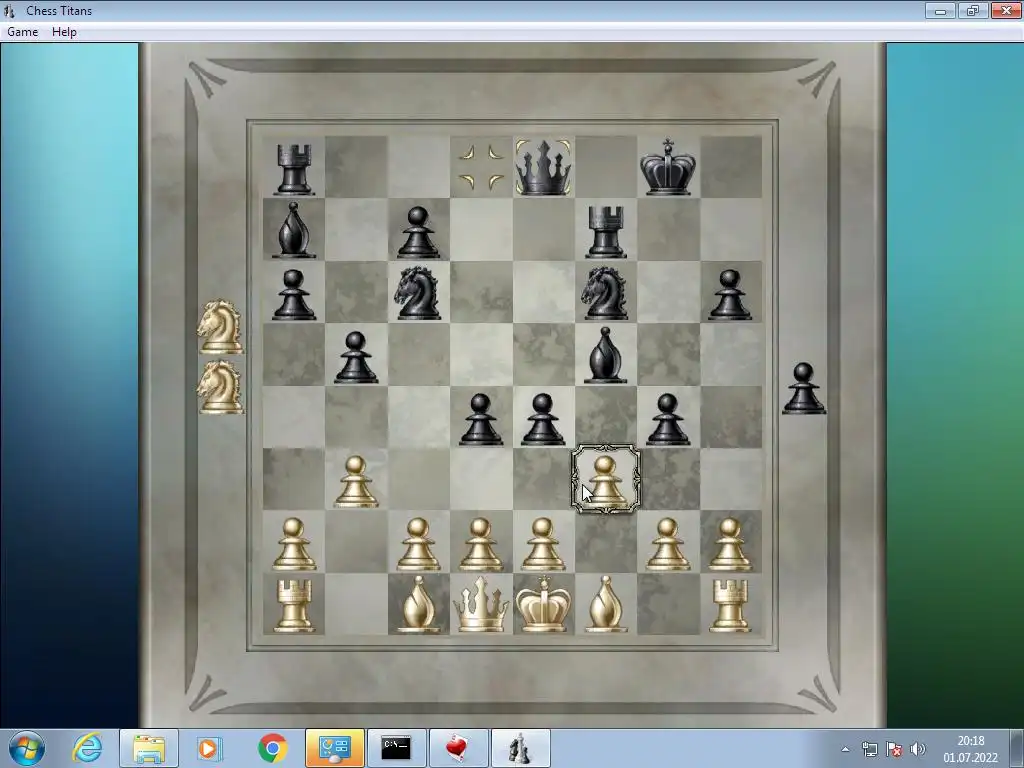Select the black pawn on a6
1024x768 pixels.
(x=294, y=295)
